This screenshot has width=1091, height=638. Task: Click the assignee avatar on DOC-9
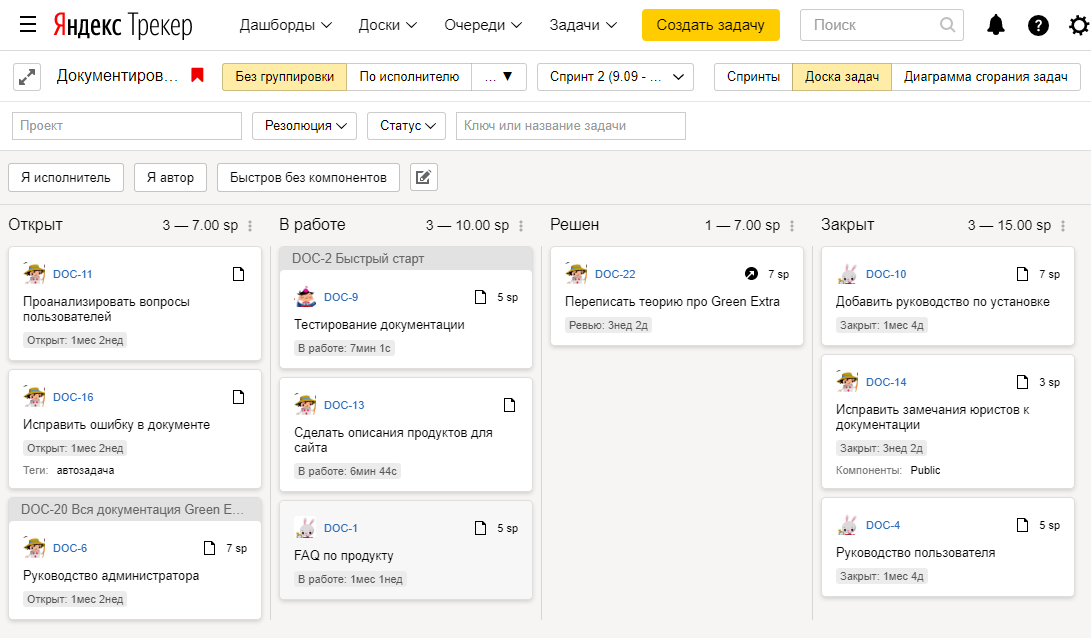coord(305,297)
